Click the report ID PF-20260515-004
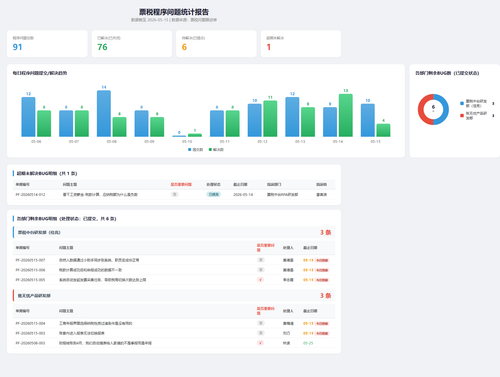Viewport: 500px width, 377px height. coord(30,323)
